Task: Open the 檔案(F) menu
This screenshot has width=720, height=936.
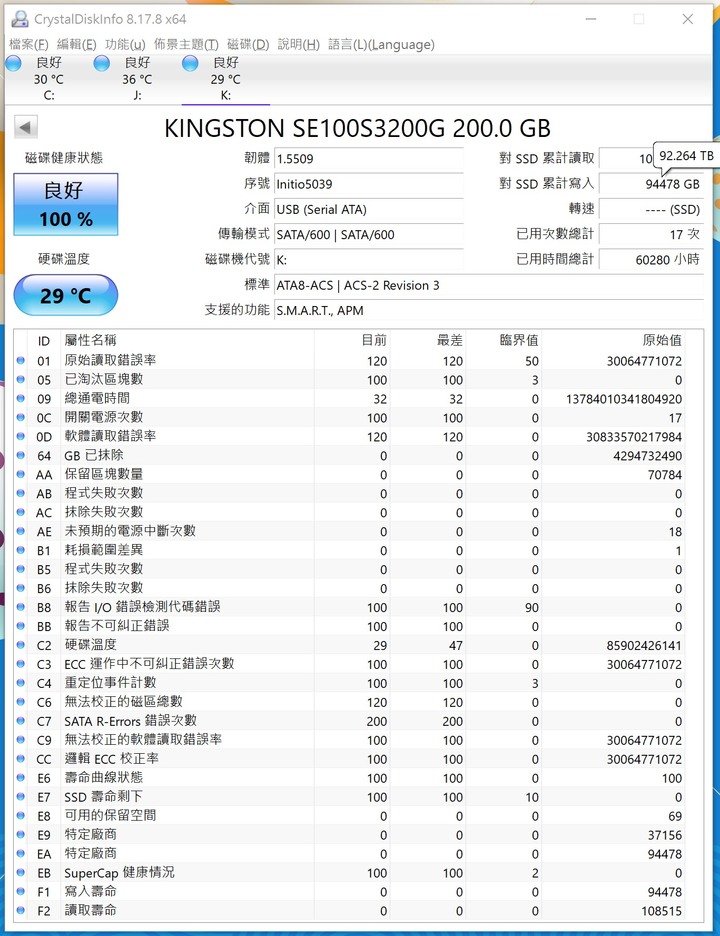Action: tap(29, 44)
